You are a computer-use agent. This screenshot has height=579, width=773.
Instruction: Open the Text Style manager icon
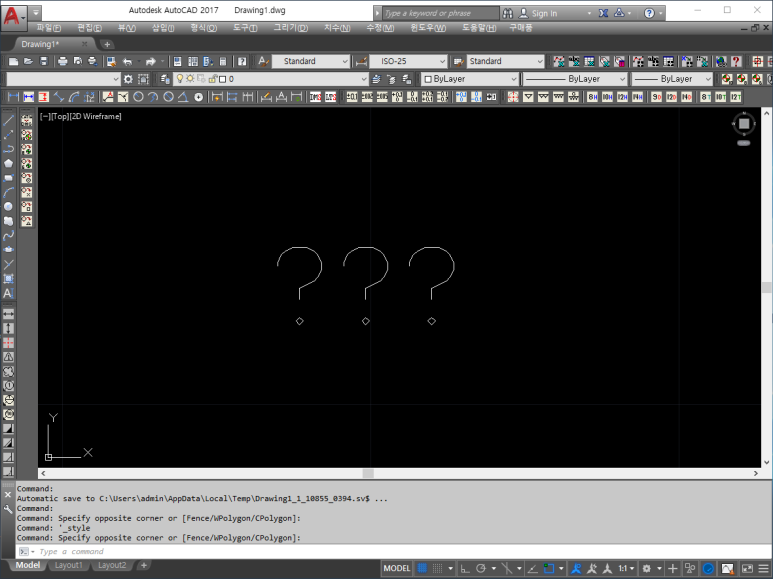click(263, 61)
